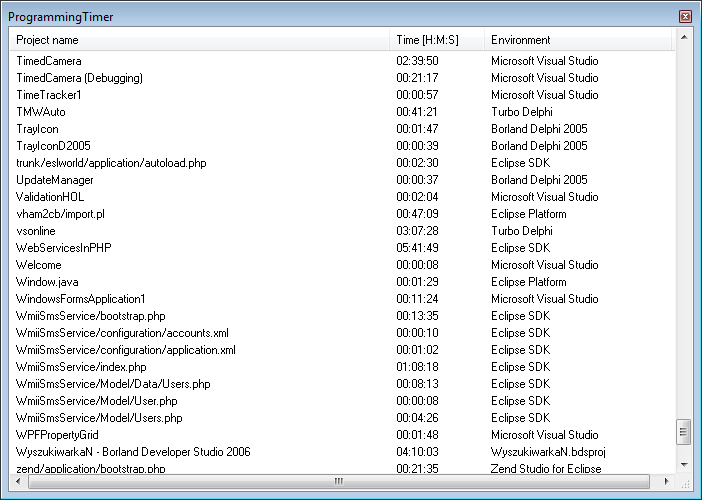Click the time value 02:39:50
The height and width of the screenshot is (500, 702).
coord(417,61)
